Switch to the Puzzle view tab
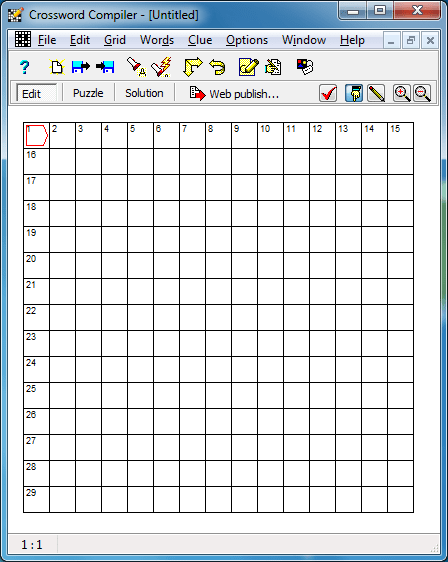 point(88,94)
